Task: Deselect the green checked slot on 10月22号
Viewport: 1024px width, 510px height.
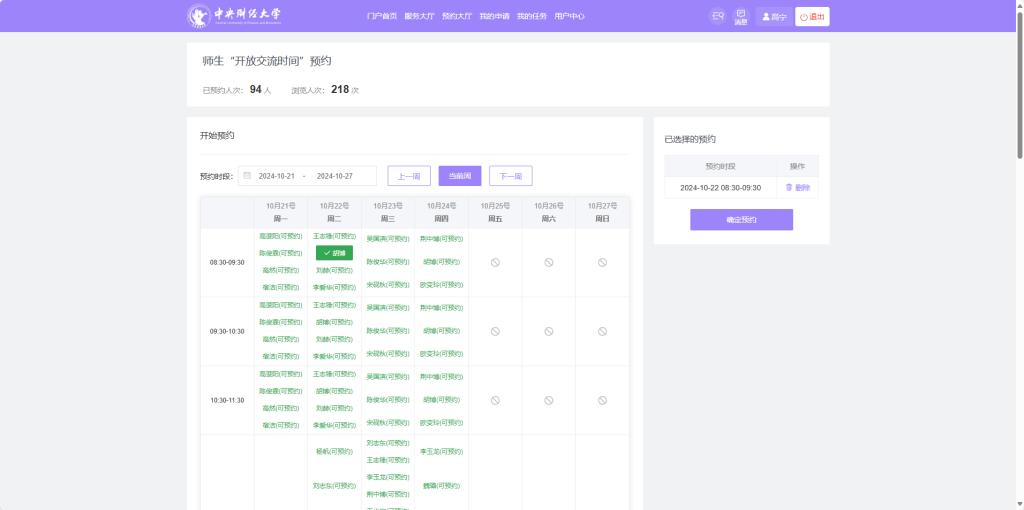Action: coord(334,253)
